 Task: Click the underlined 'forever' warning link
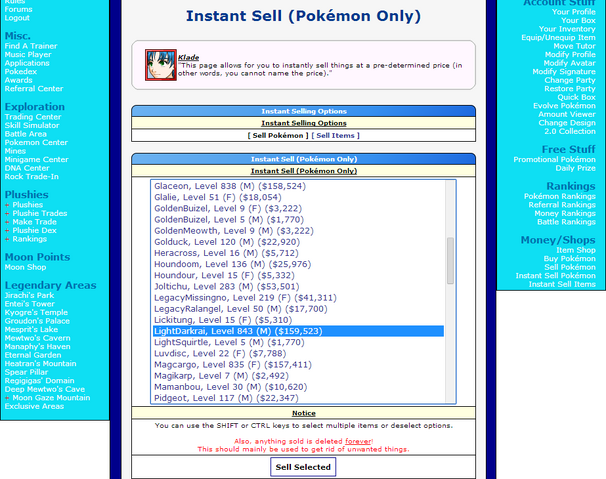358,441
